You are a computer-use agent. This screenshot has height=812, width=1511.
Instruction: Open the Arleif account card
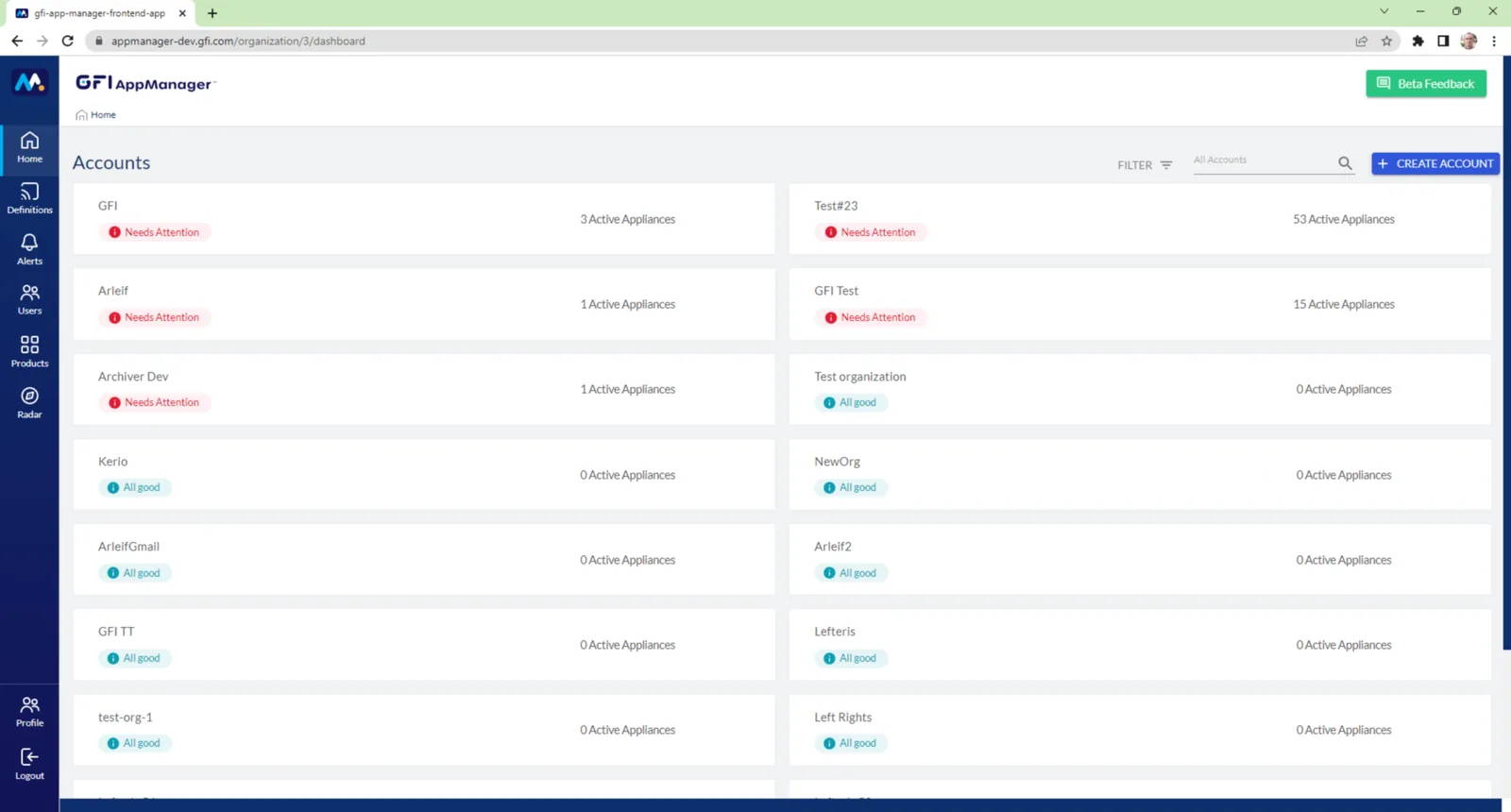[424, 304]
